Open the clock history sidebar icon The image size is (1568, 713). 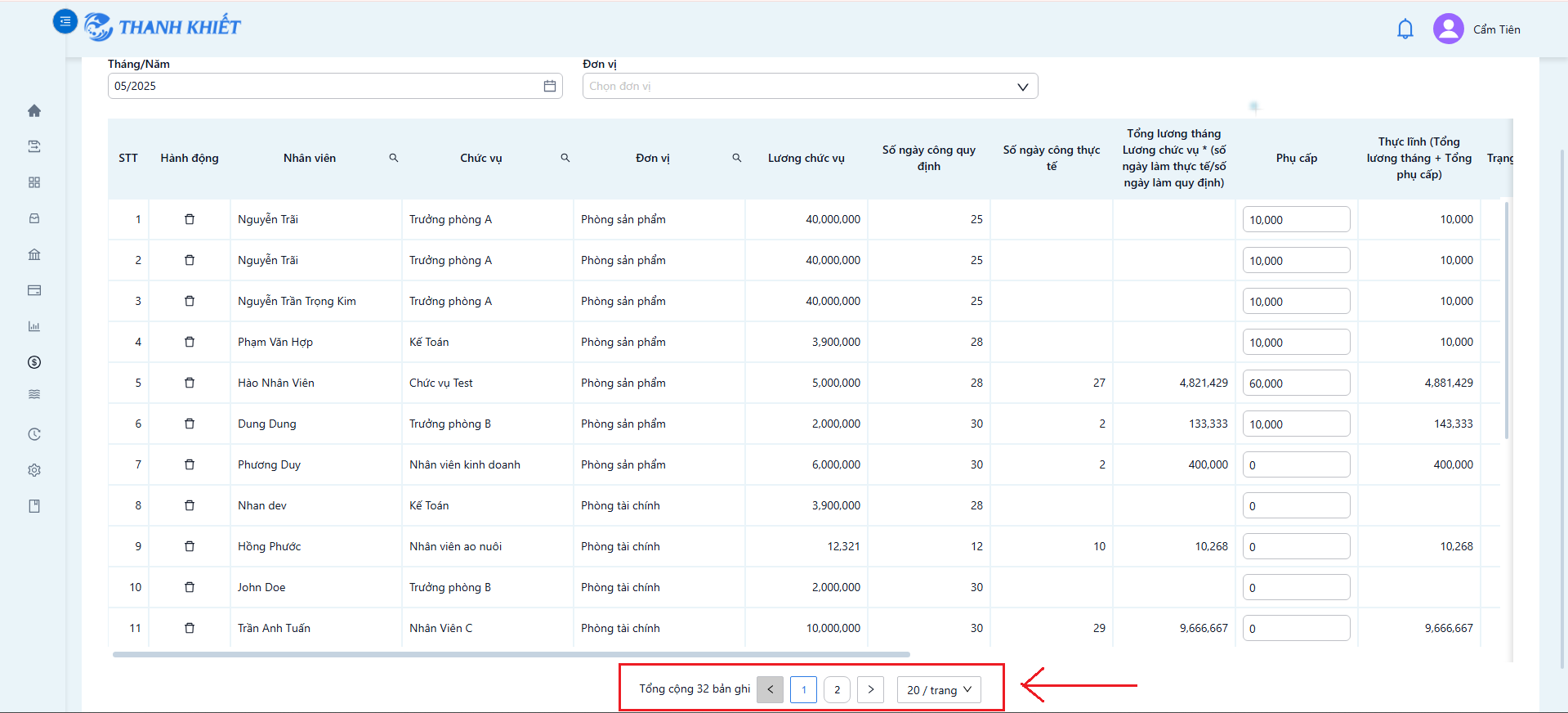point(34,434)
